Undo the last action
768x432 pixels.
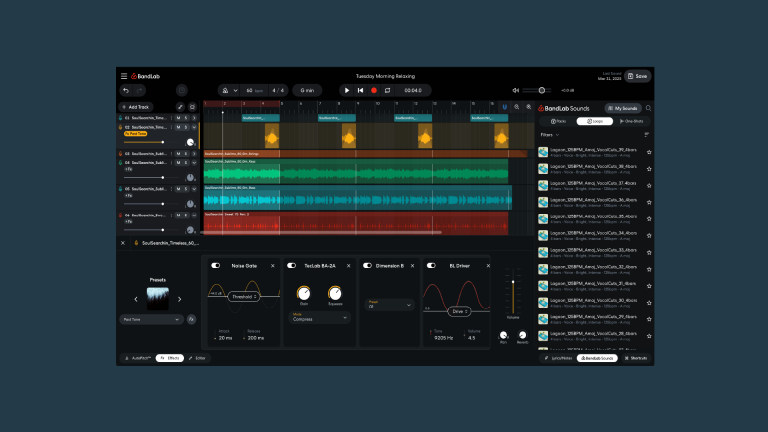click(x=126, y=90)
